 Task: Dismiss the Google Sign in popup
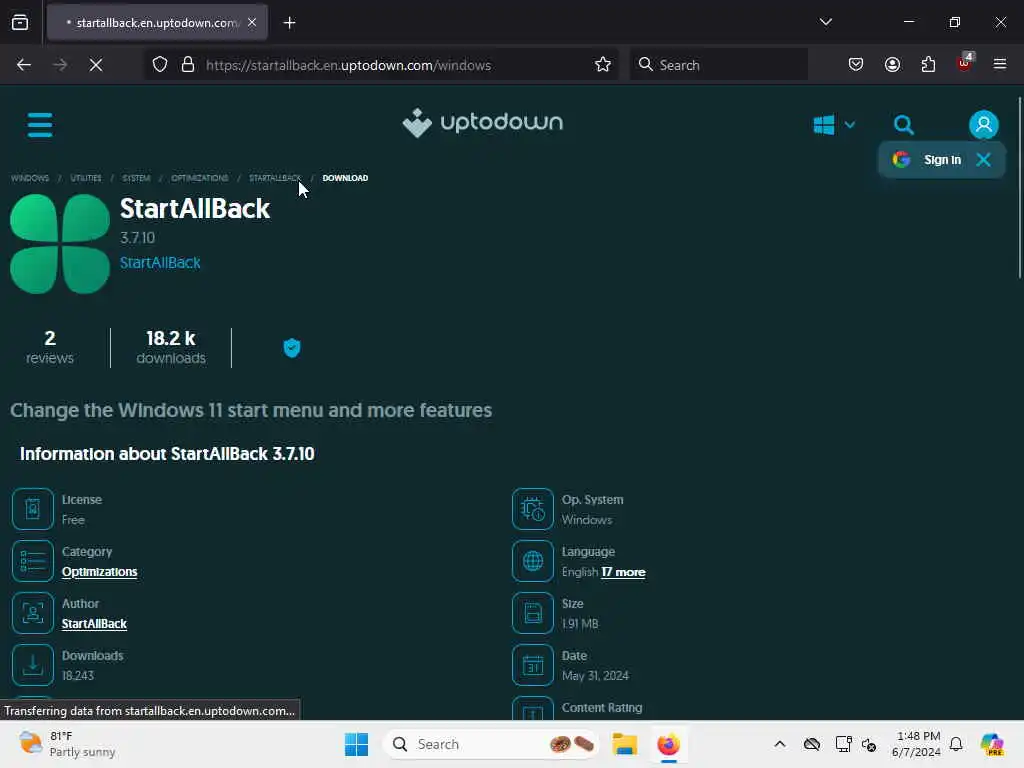click(x=984, y=159)
